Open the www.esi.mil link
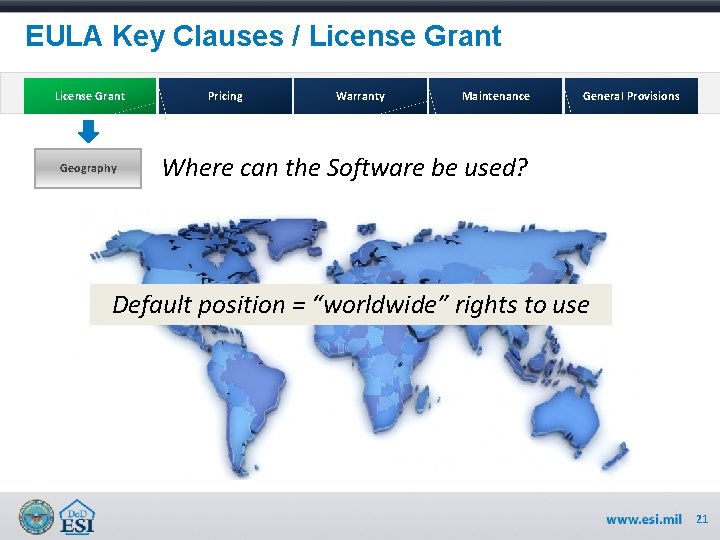Image resolution: width=720 pixels, height=540 pixels. click(644, 519)
